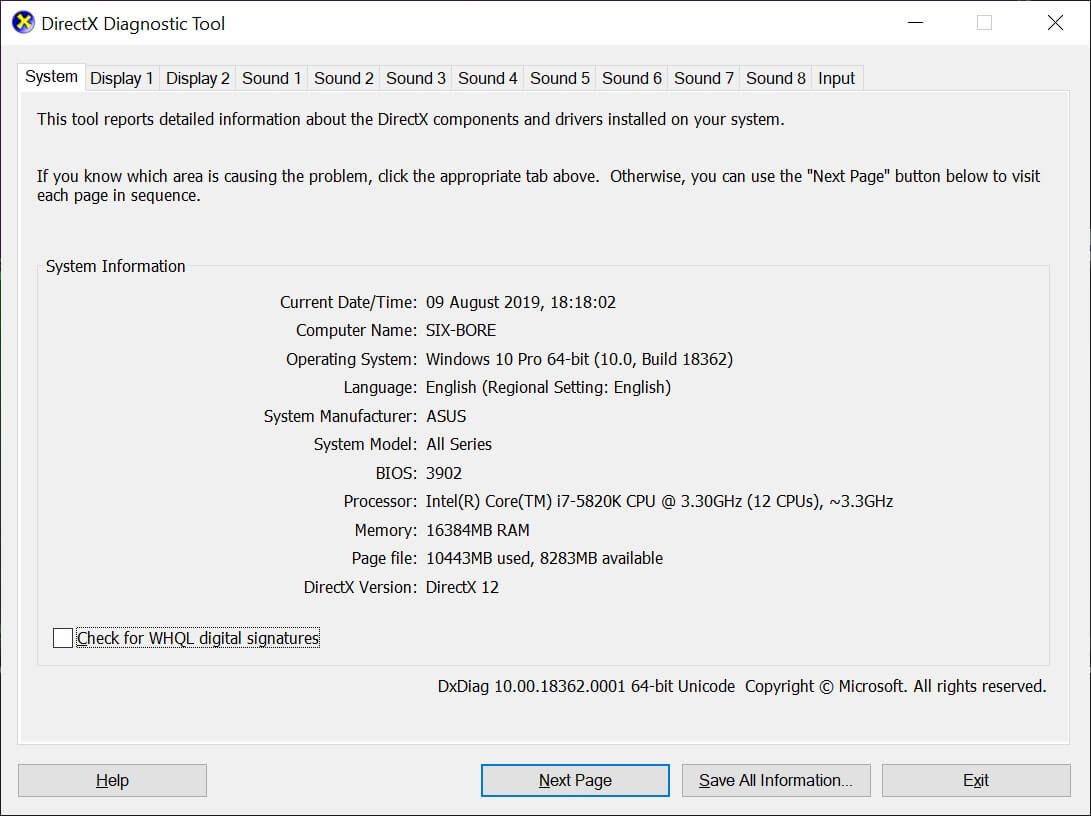Click the DxDiag 10.00.18362.0001 version text

[x=586, y=687]
